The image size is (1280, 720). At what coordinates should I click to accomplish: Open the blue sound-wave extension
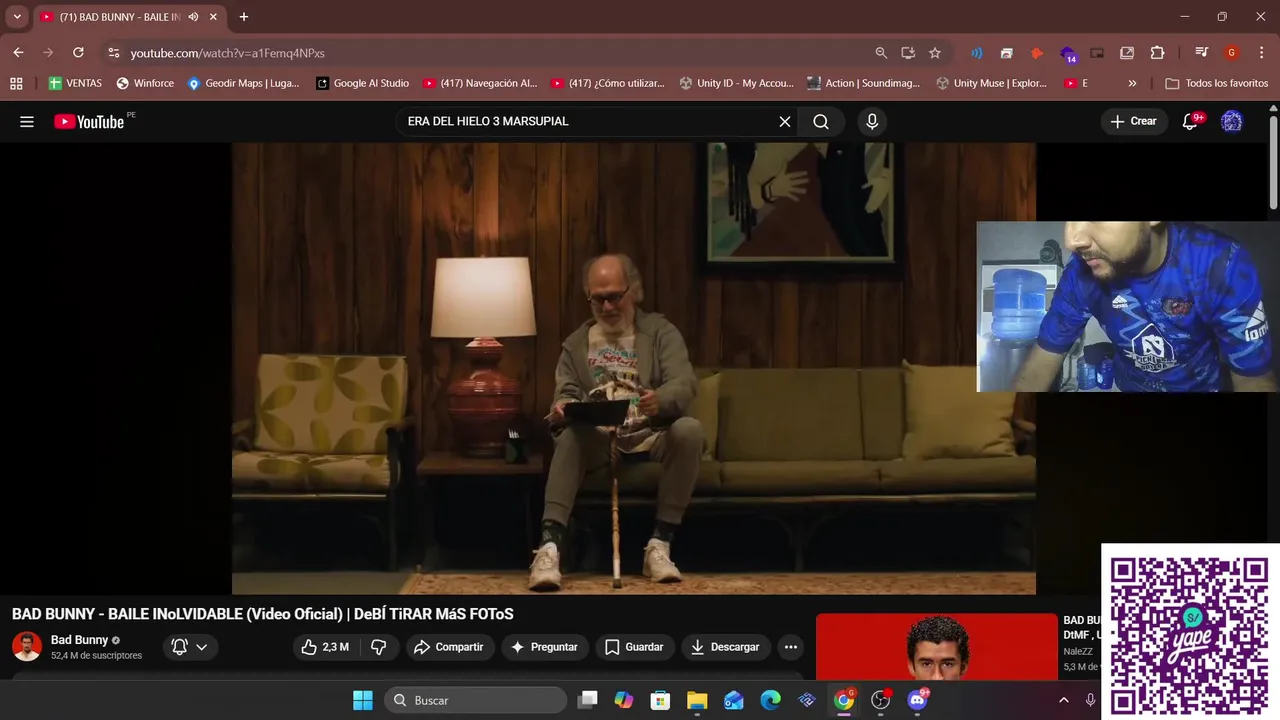(x=977, y=53)
